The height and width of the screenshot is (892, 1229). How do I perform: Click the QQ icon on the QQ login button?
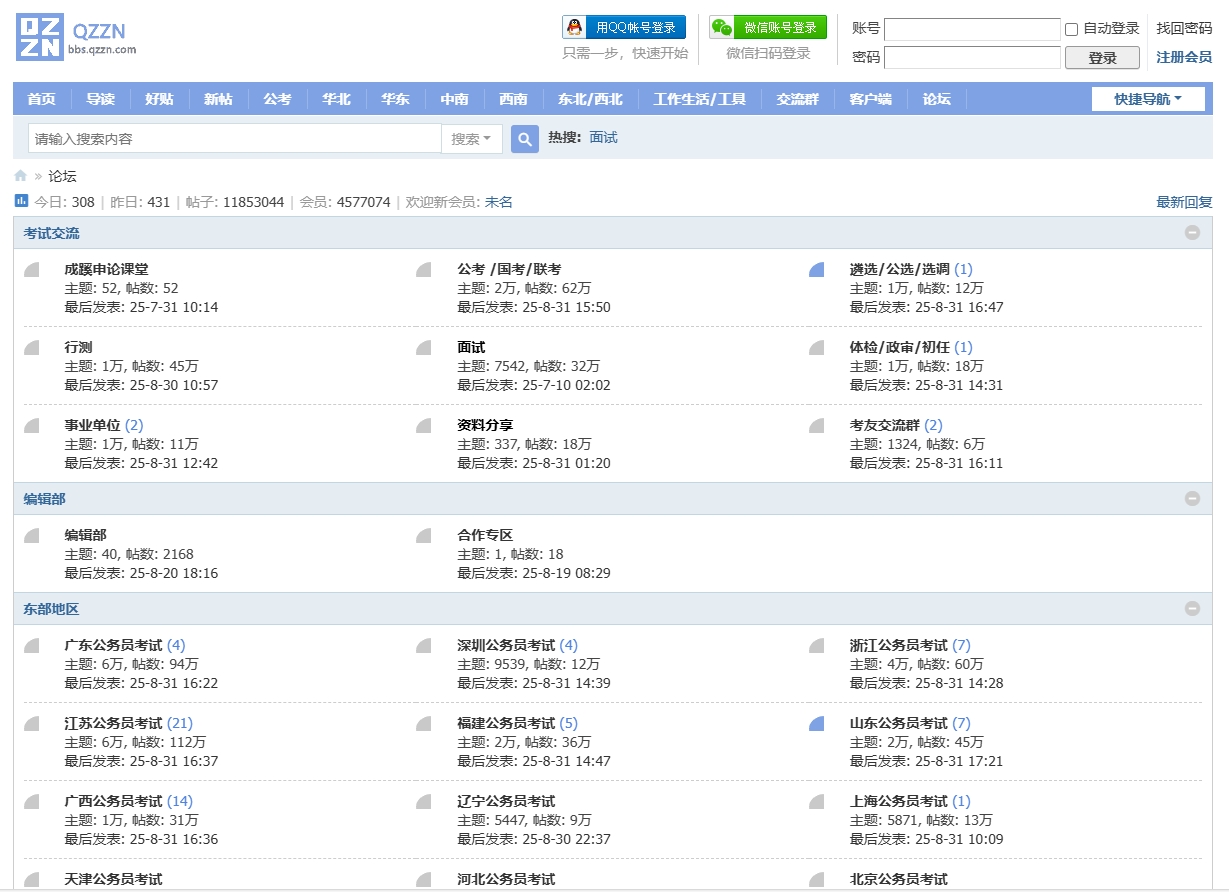point(576,27)
